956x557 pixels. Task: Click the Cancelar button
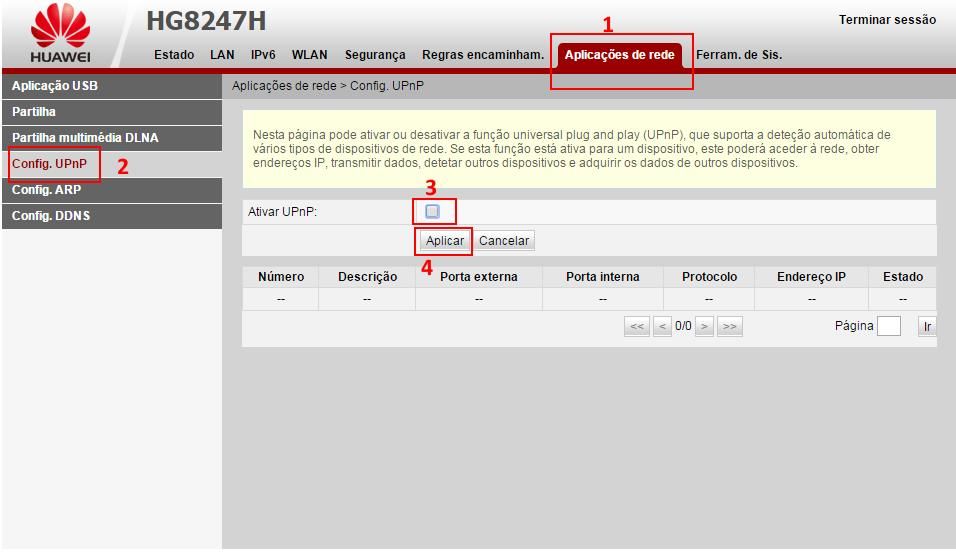pos(504,241)
